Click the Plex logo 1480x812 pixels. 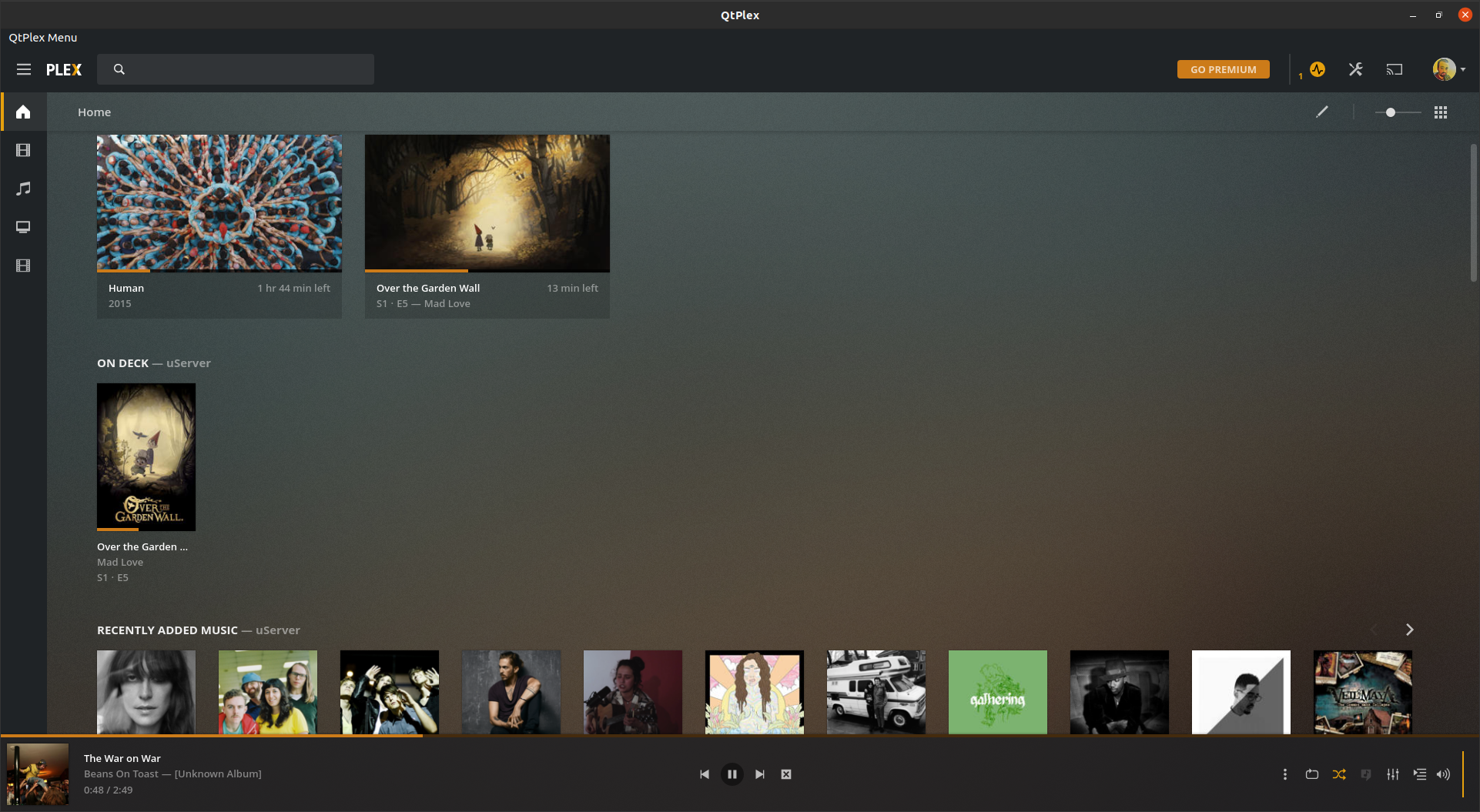64,69
